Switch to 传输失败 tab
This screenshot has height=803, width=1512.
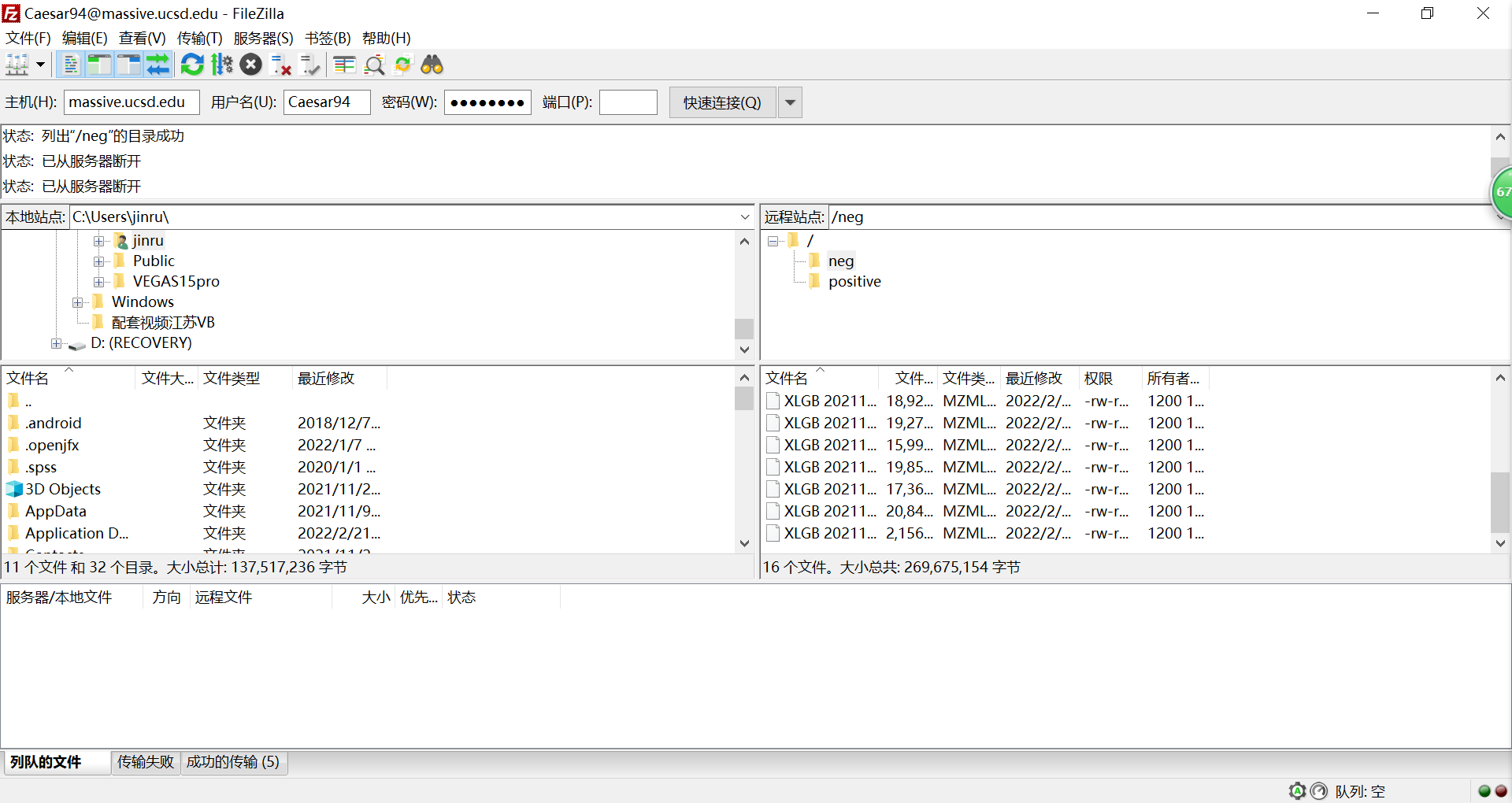pos(146,762)
